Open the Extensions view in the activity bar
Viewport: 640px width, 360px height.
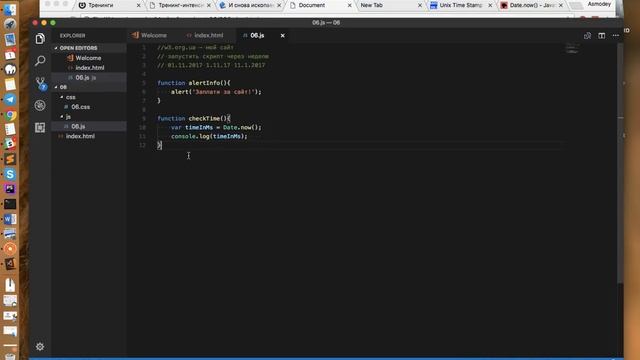(40, 128)
